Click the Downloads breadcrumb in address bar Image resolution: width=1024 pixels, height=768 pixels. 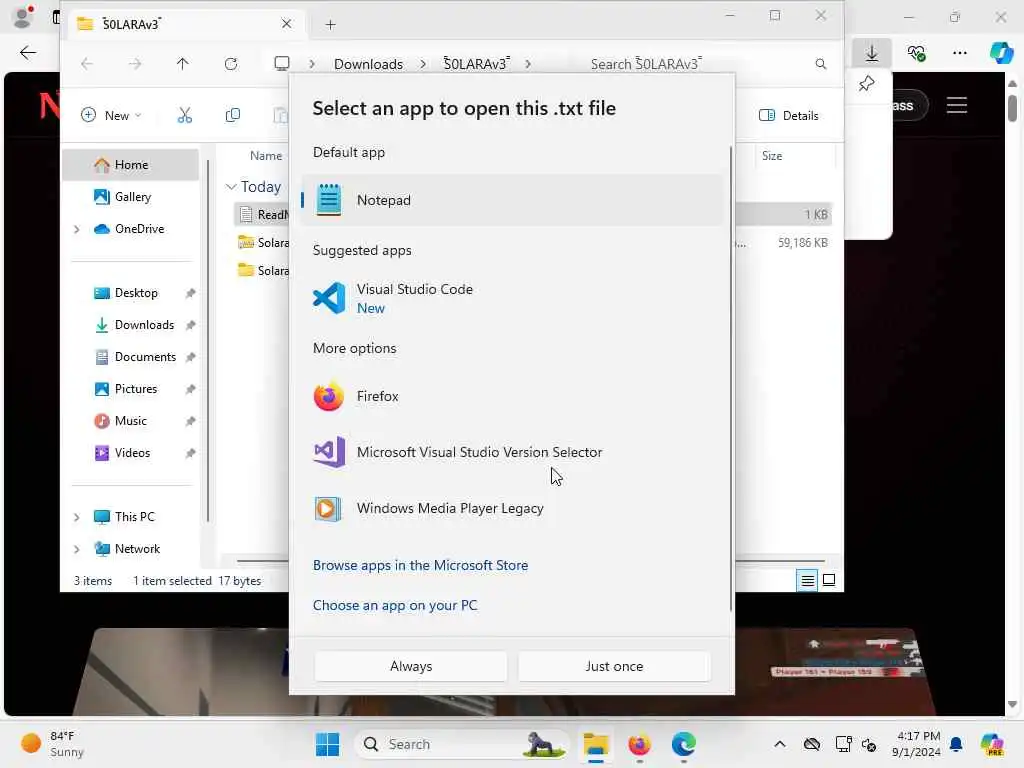[x=368, y=64]
